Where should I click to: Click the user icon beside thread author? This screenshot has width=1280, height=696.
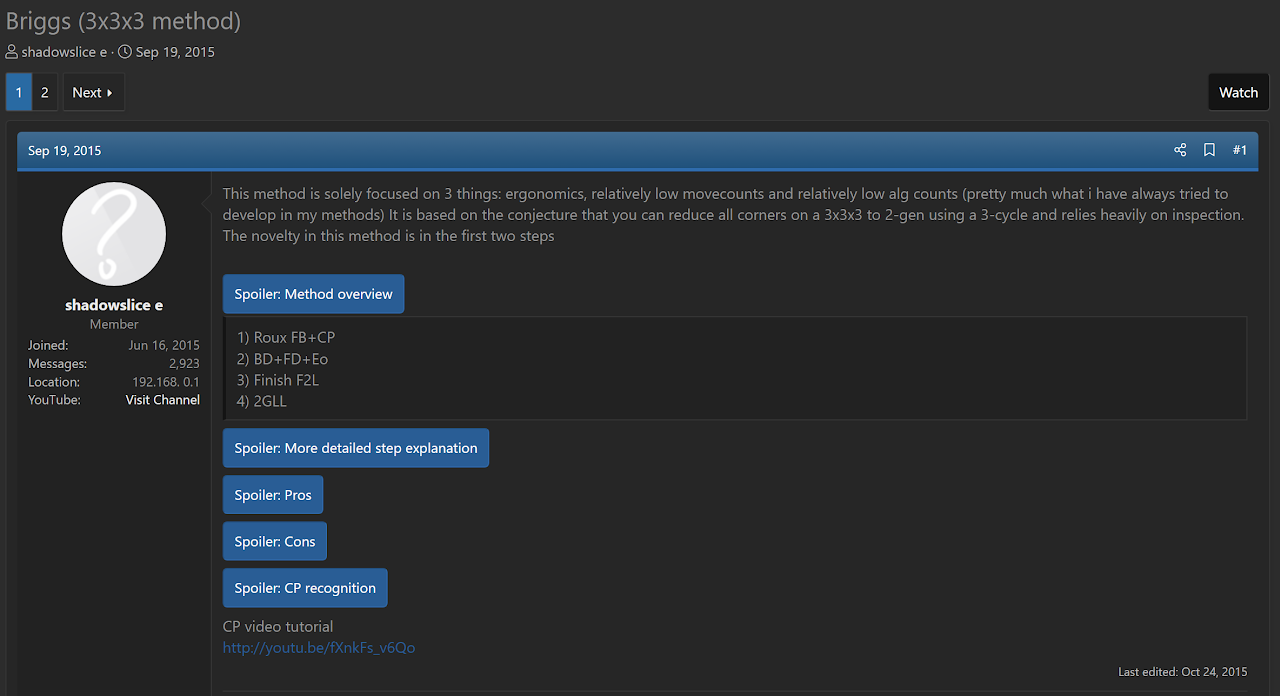click(12, 52)
